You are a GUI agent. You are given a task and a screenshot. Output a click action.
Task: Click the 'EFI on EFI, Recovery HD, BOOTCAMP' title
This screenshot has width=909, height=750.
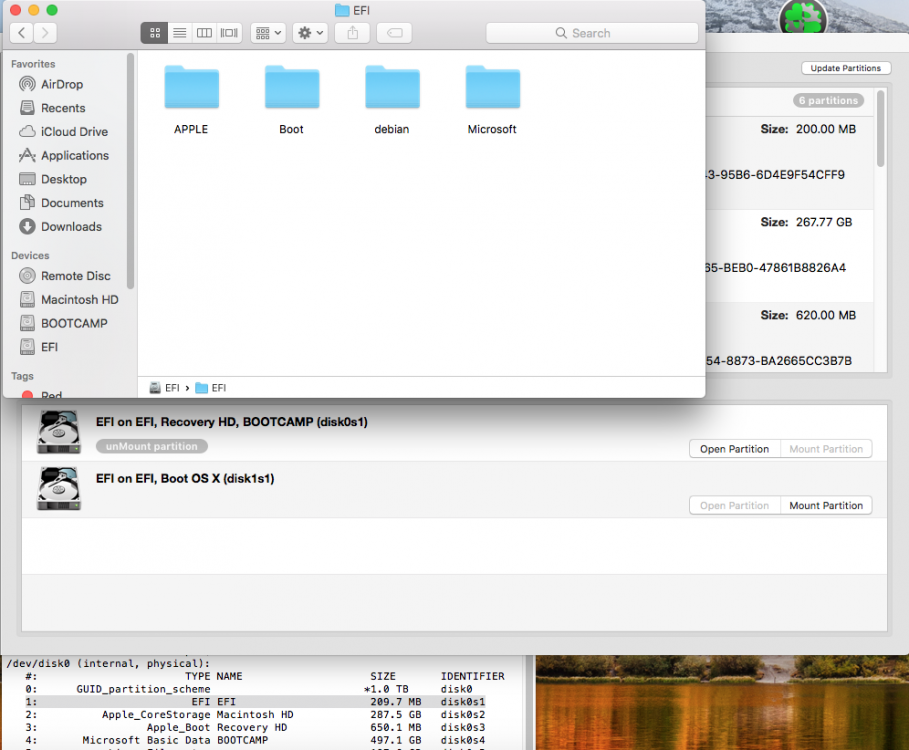(x=231, y=422)
